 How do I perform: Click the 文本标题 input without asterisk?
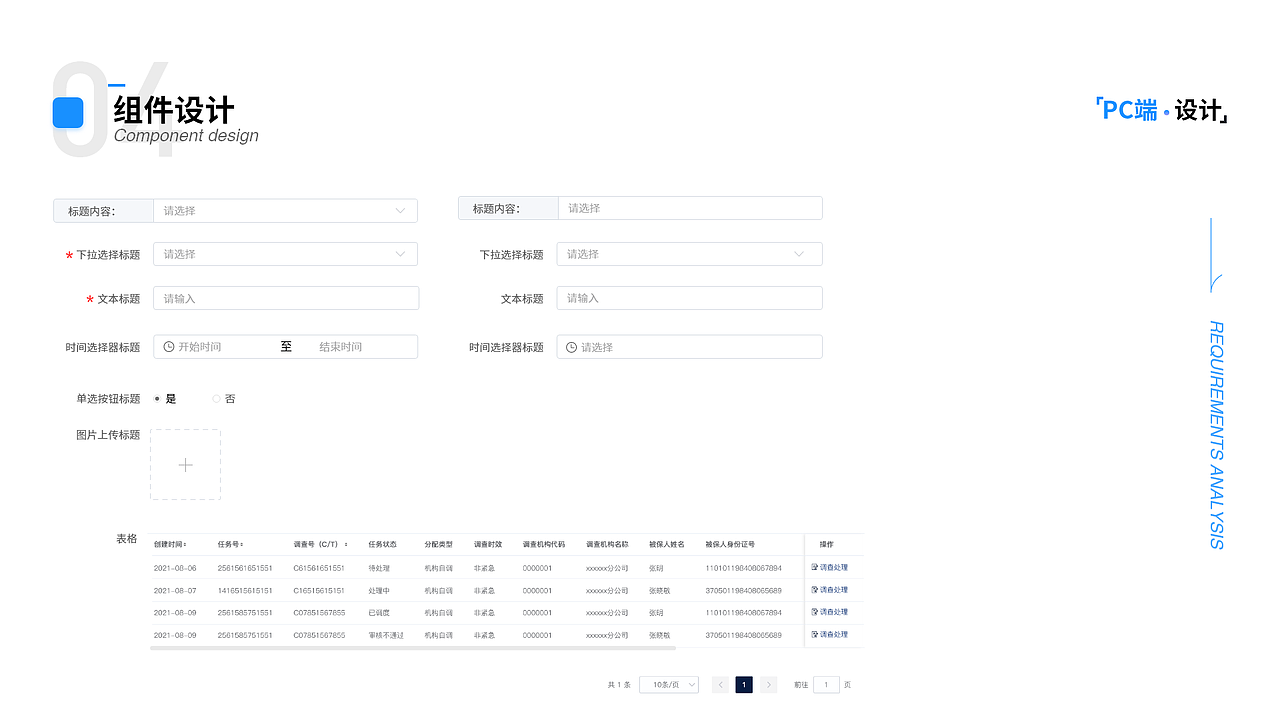click(689, 298)
